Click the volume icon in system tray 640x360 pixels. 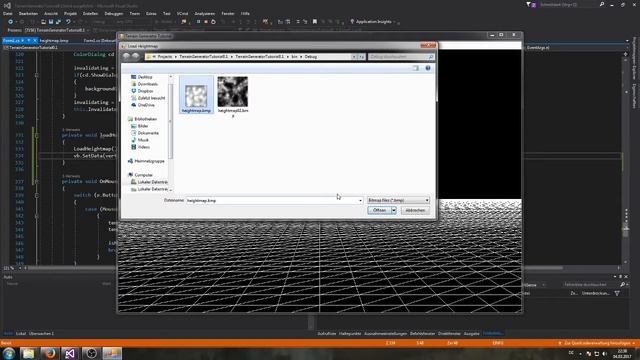pos(604,353)
